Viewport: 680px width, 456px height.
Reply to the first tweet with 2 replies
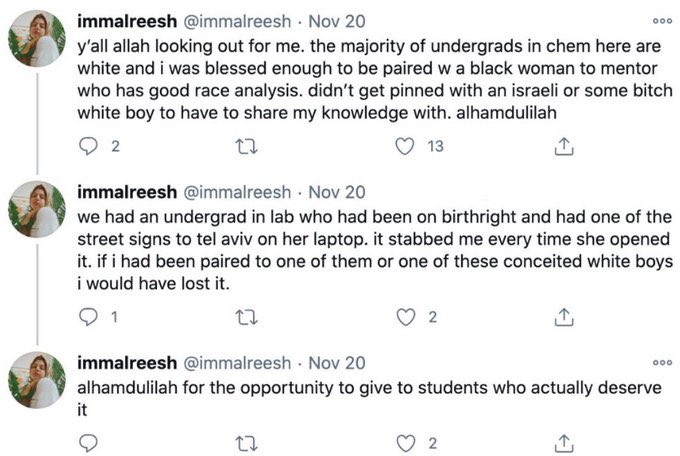[88, 148]
